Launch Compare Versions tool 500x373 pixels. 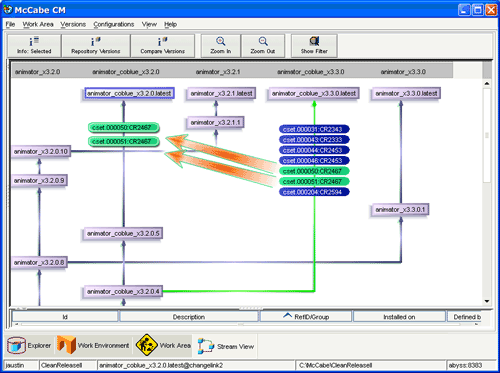162,46
